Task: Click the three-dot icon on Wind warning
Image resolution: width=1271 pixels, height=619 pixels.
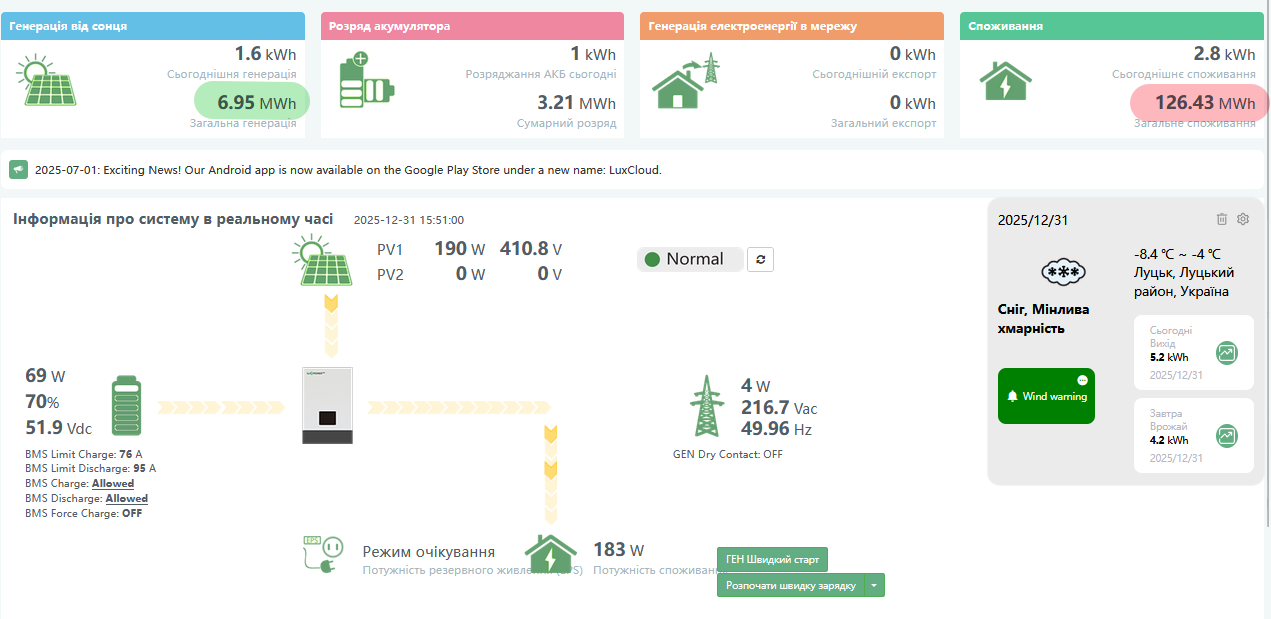Action: 1082,381
